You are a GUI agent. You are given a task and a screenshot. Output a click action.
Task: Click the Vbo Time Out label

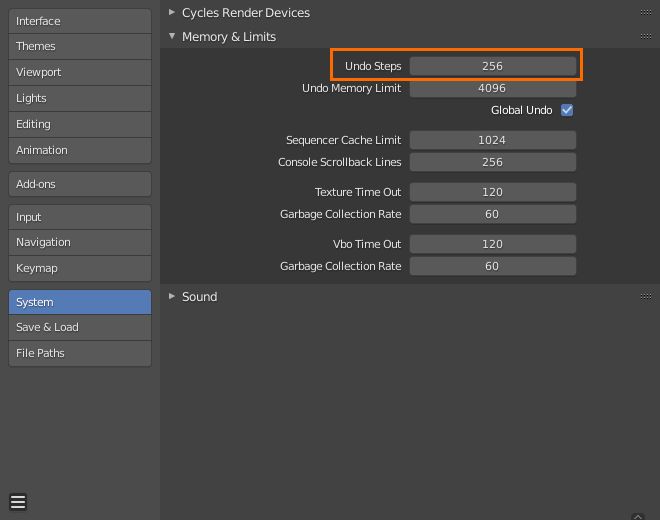point(367,244)
